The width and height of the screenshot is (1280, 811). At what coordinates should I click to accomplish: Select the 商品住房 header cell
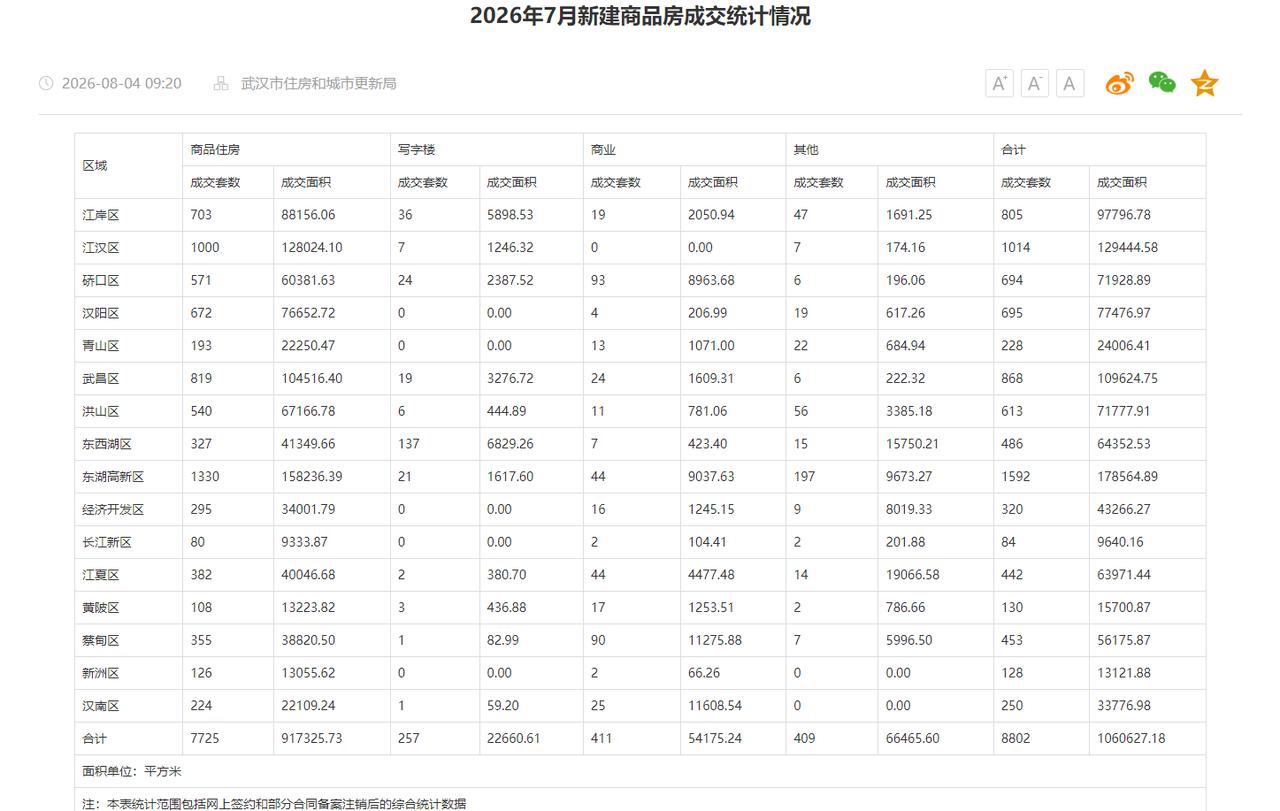pyautogui.click(x=286, y=150)
